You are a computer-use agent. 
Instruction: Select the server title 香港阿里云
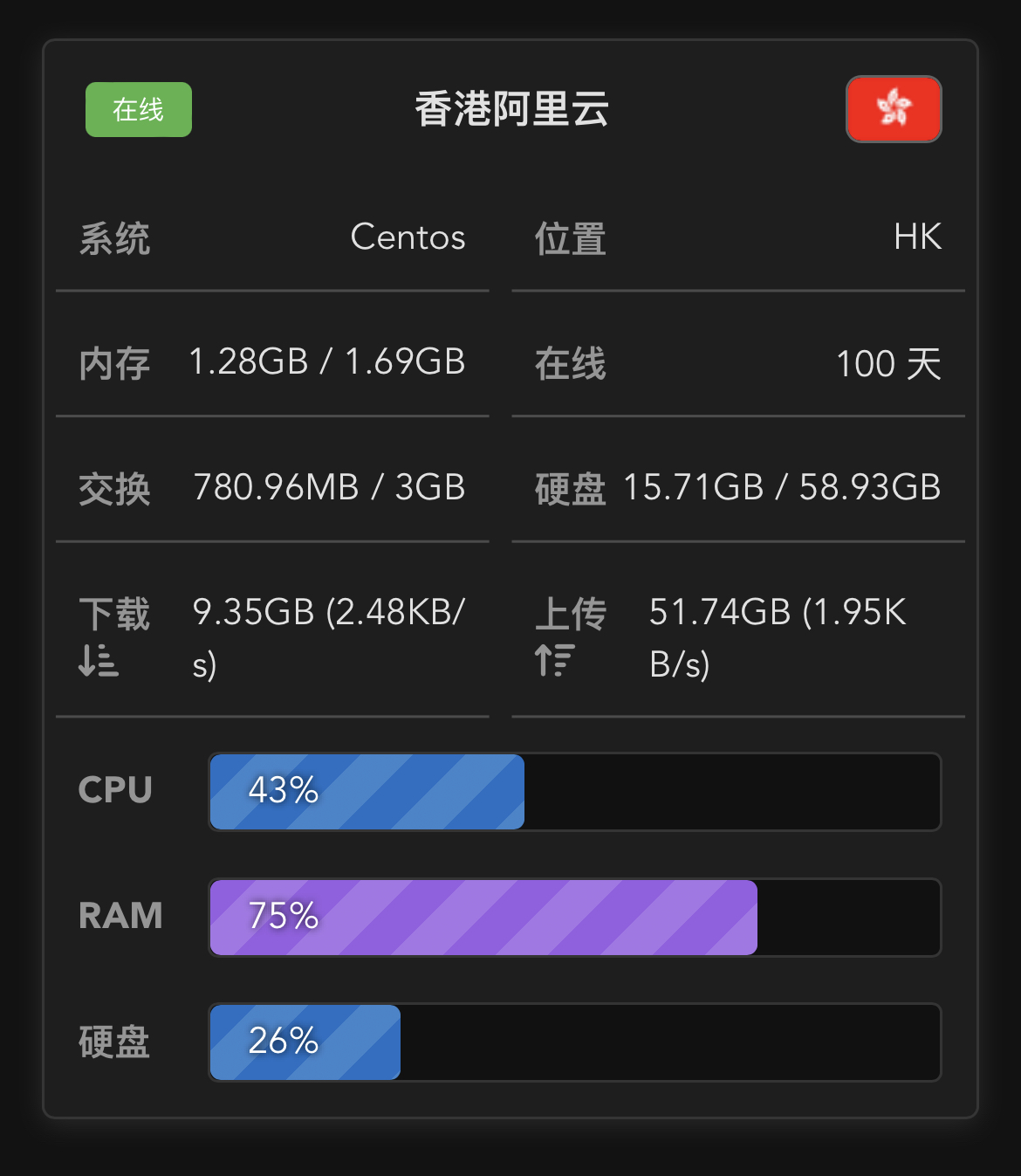(511, 110)
